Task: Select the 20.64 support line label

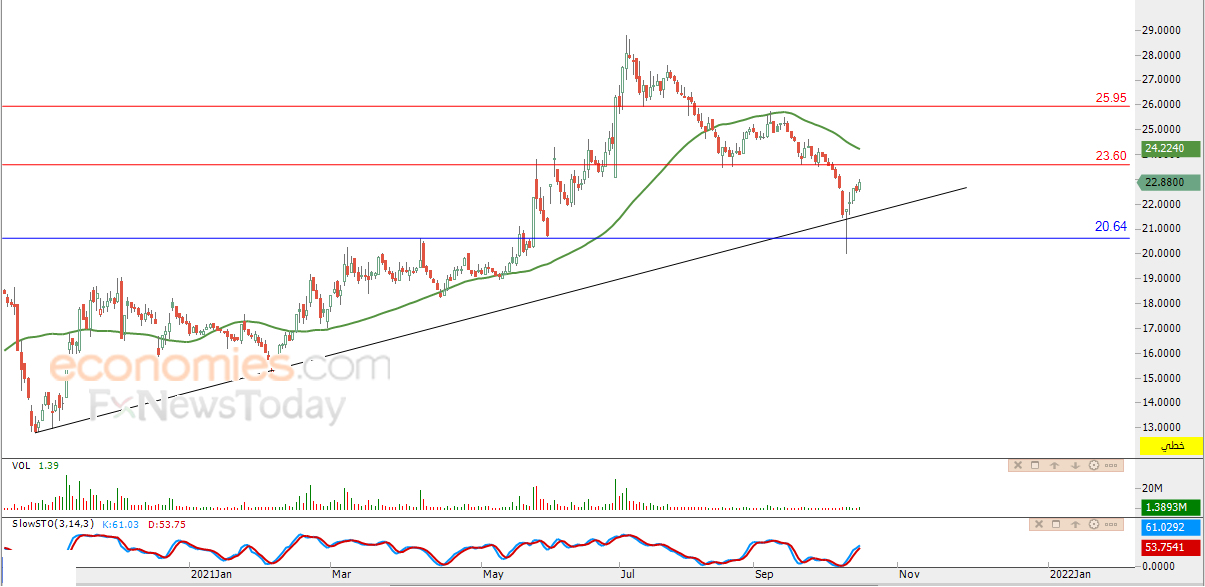Action: click(x=1111, y=227)
